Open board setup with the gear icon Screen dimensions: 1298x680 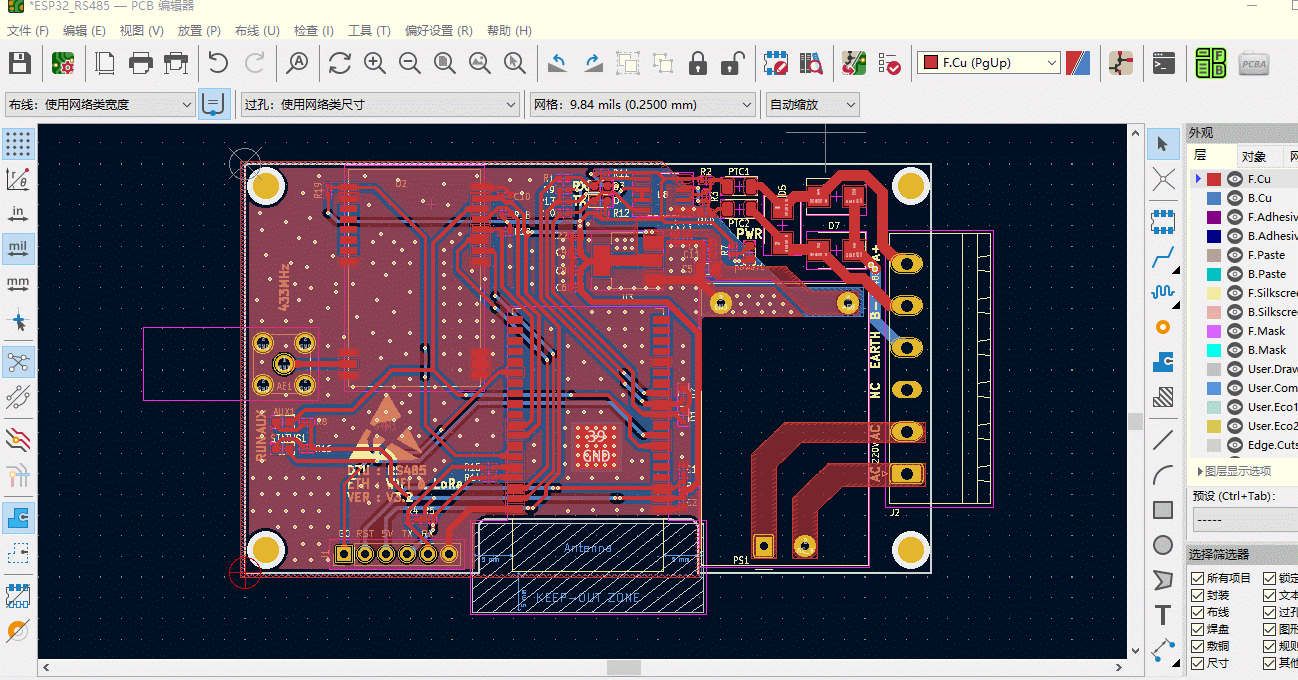[x=63, y=64]
